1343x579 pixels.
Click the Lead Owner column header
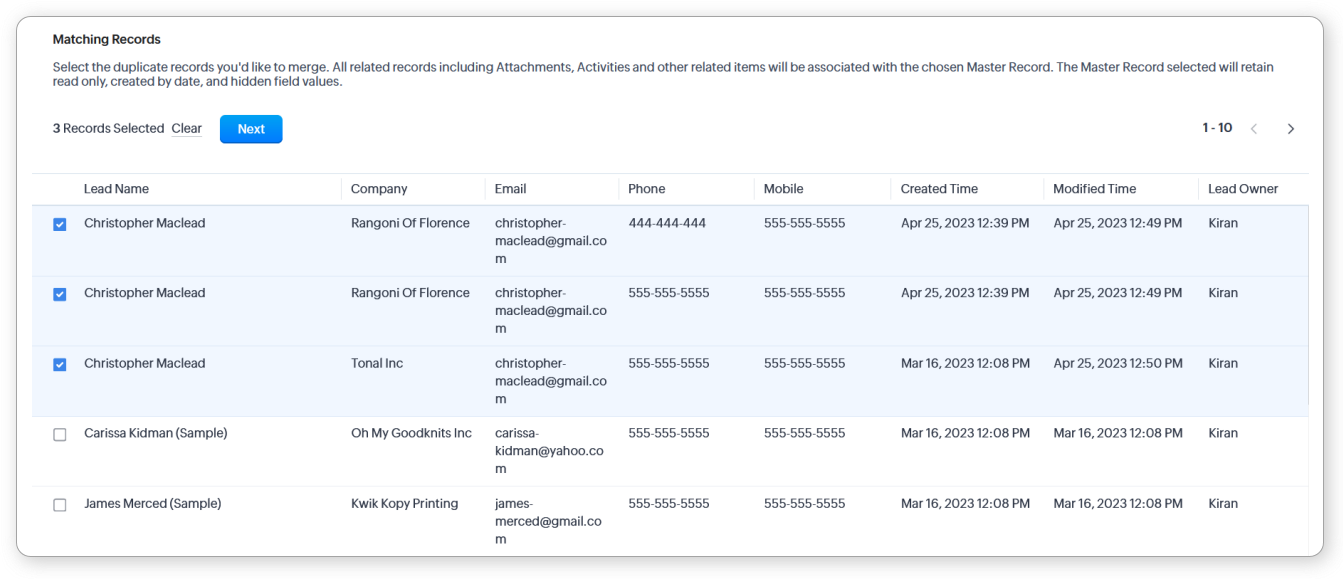[1243, 189]
